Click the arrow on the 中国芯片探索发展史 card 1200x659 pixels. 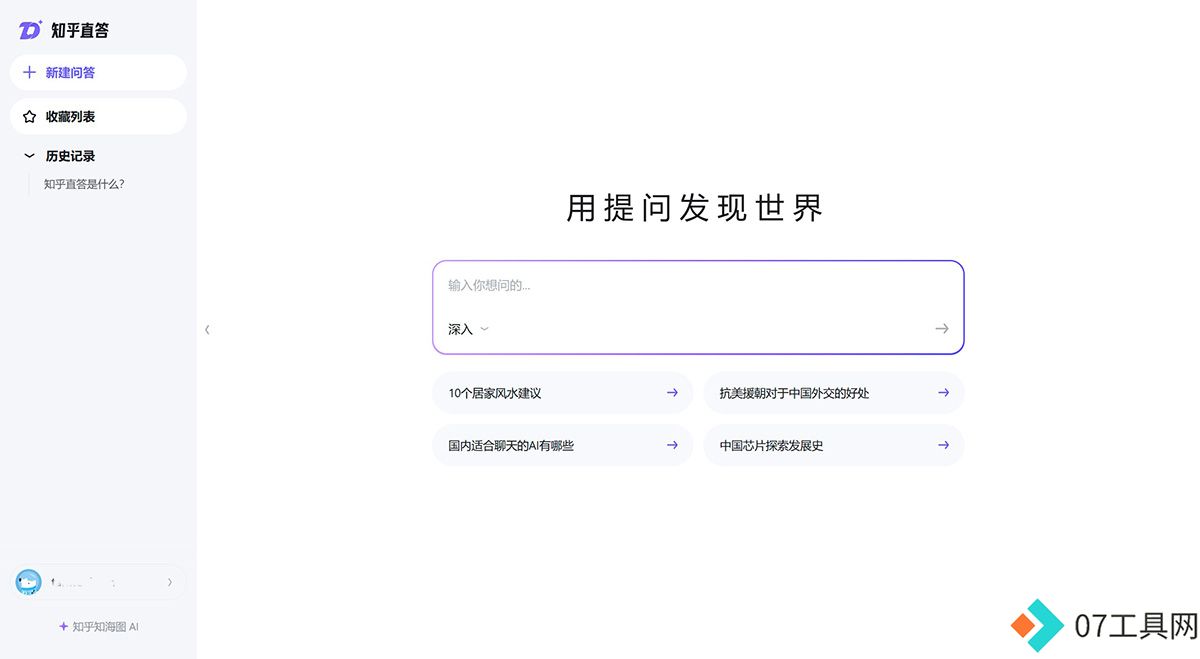coord(943,445)
